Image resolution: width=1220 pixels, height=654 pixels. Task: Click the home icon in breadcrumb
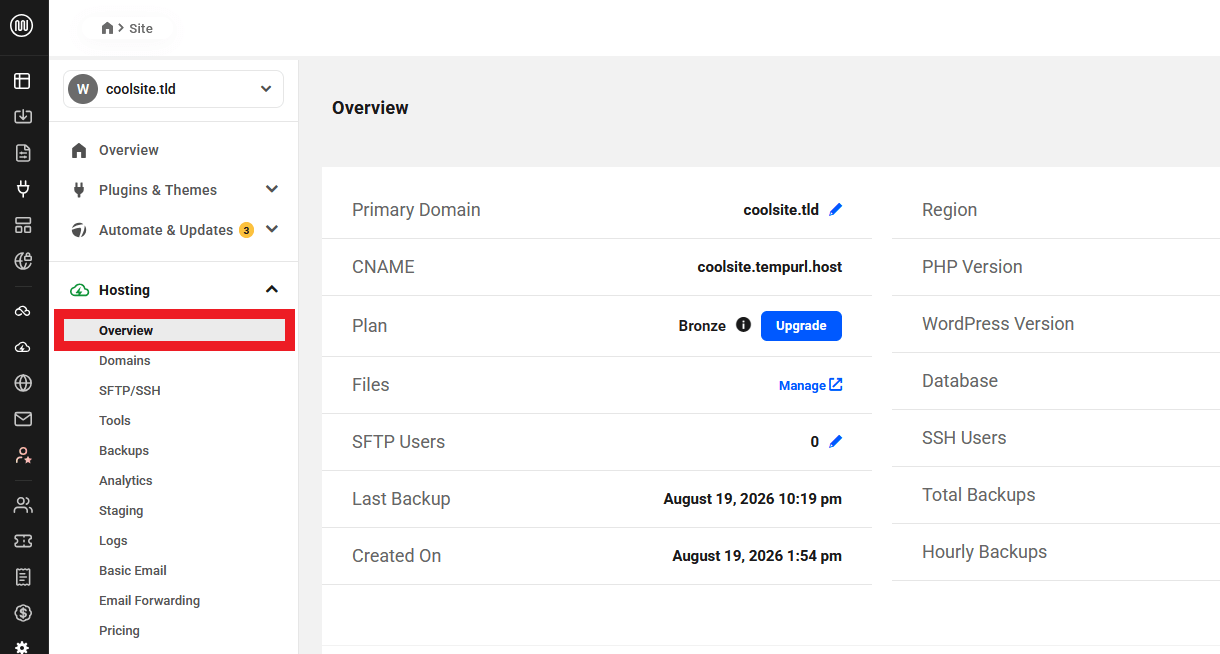[108, 28]
